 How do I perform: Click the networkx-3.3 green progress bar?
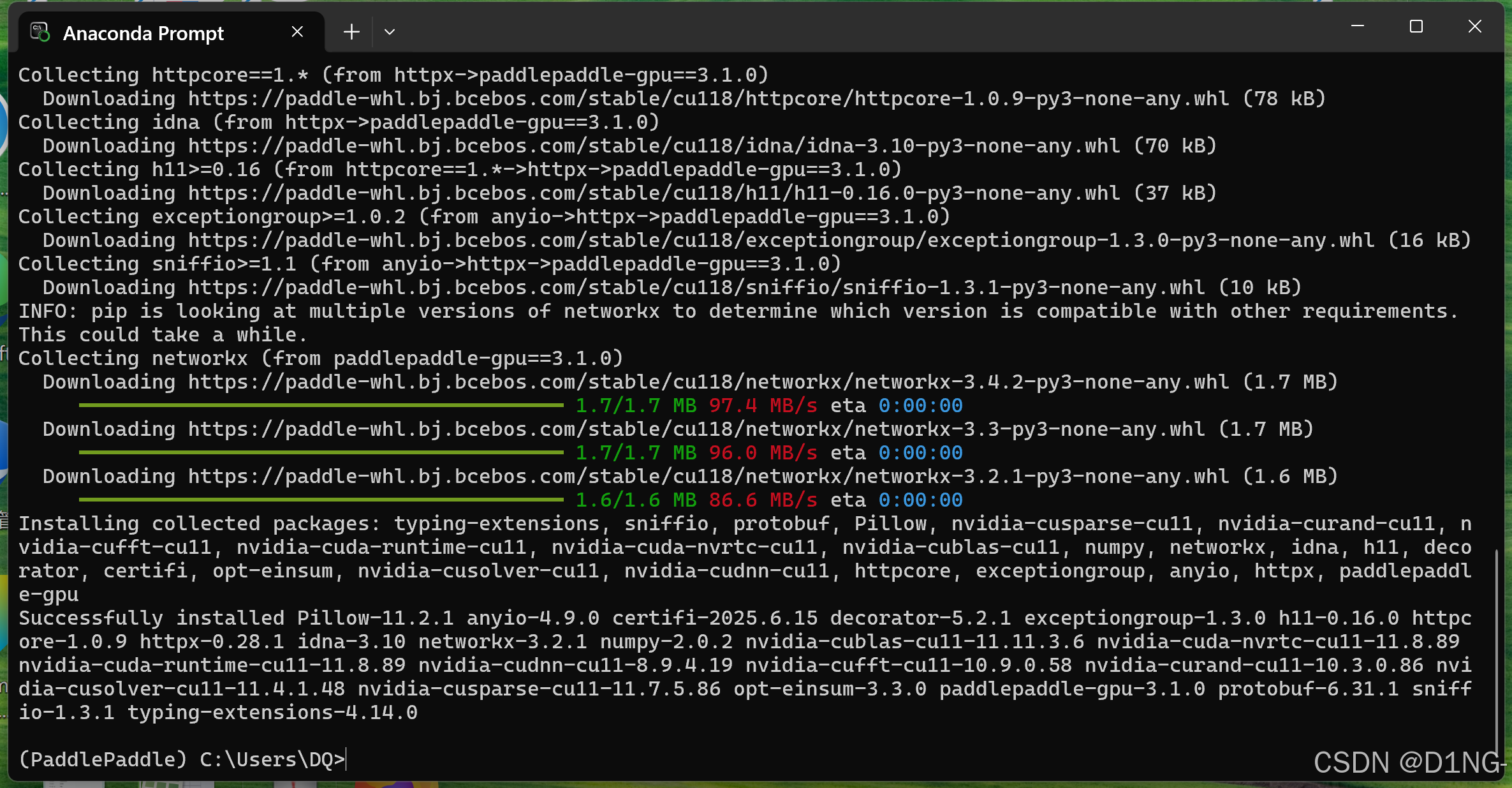319,452
